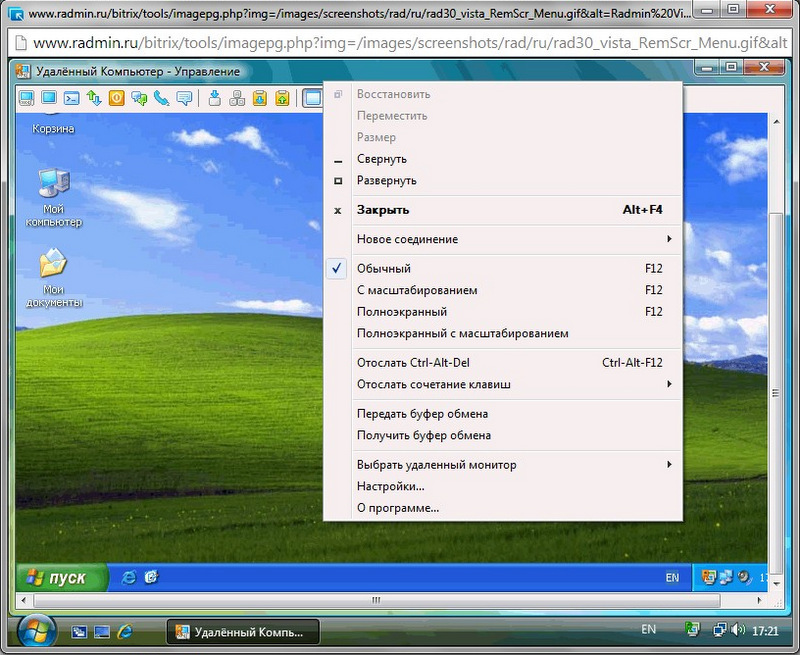Click EN language indicator in Vista taskbar
This screenshot has width=800, height=655.
click(648, 629)
